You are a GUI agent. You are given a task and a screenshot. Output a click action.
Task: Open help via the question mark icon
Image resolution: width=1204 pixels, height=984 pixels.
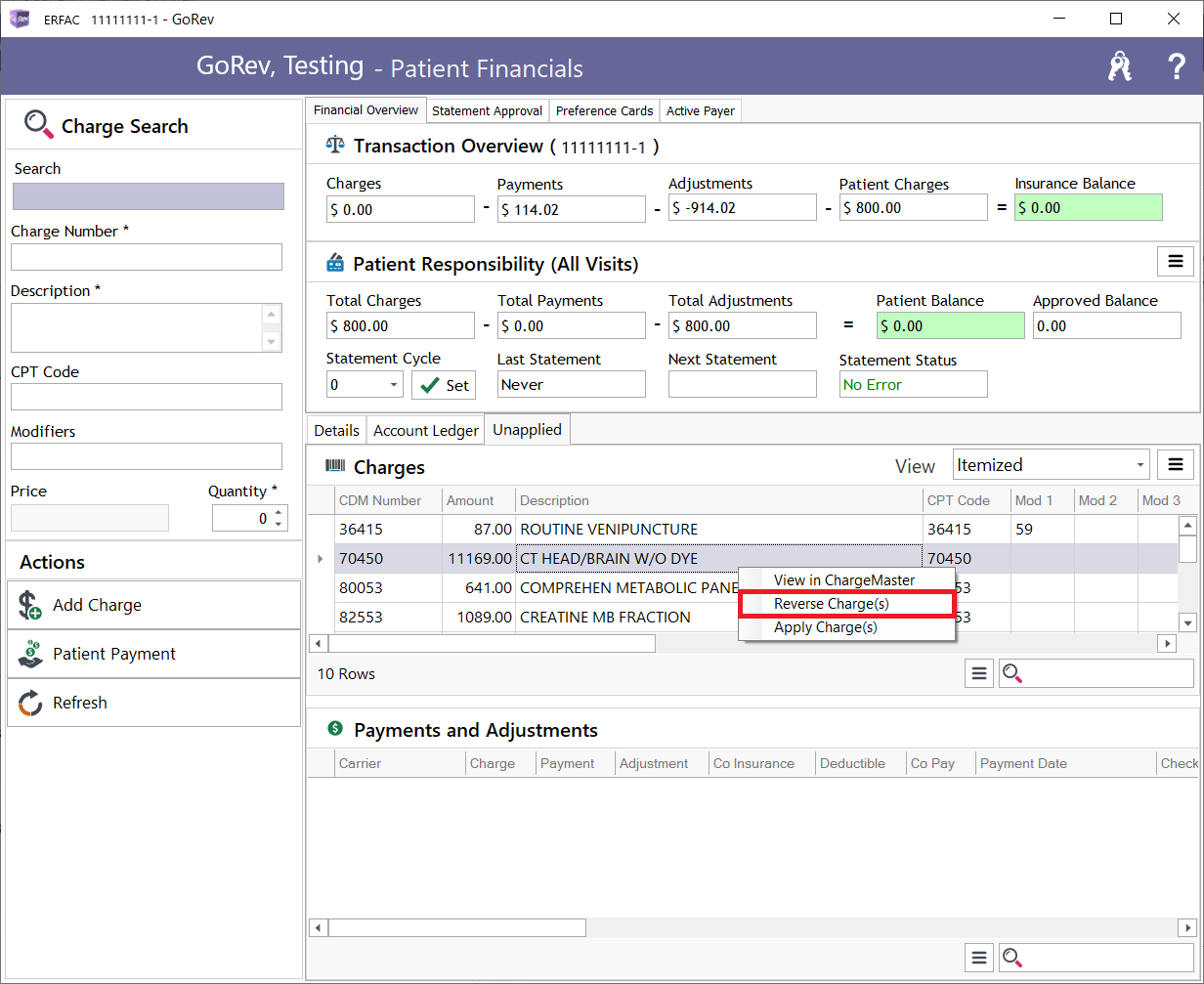coord(1177,66)
